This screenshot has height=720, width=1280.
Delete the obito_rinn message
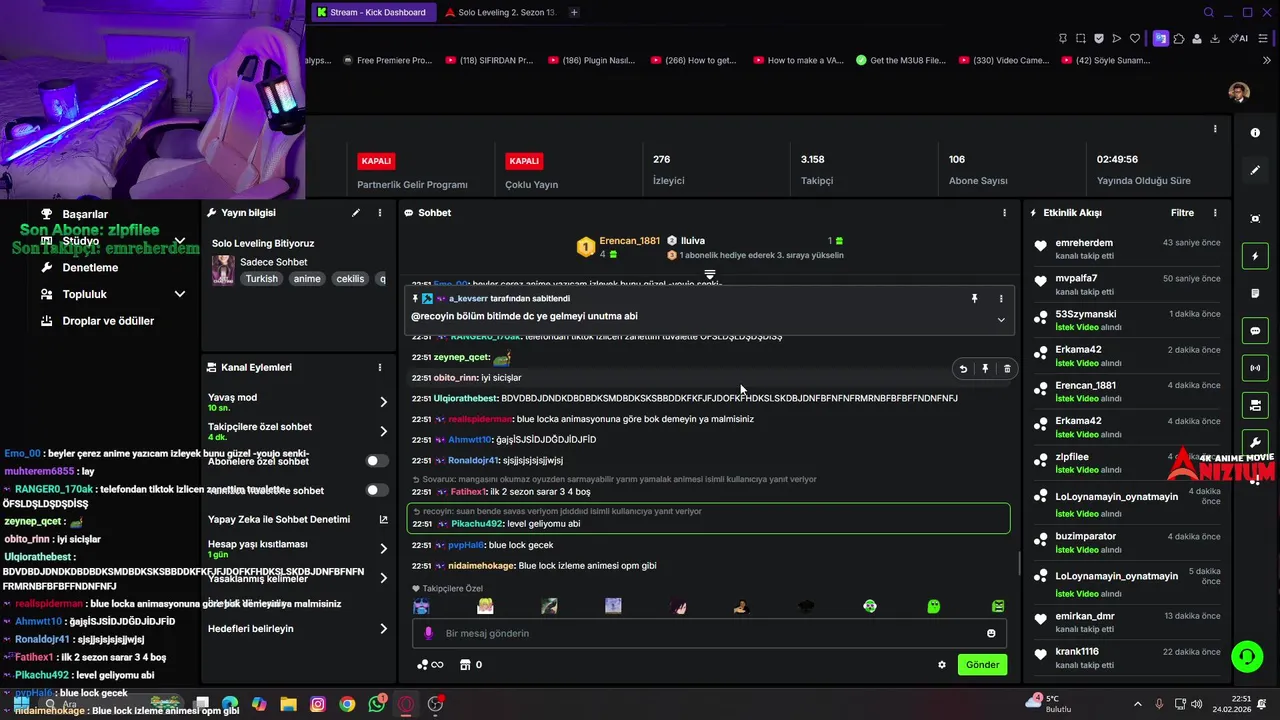[x=1007, y=369]
